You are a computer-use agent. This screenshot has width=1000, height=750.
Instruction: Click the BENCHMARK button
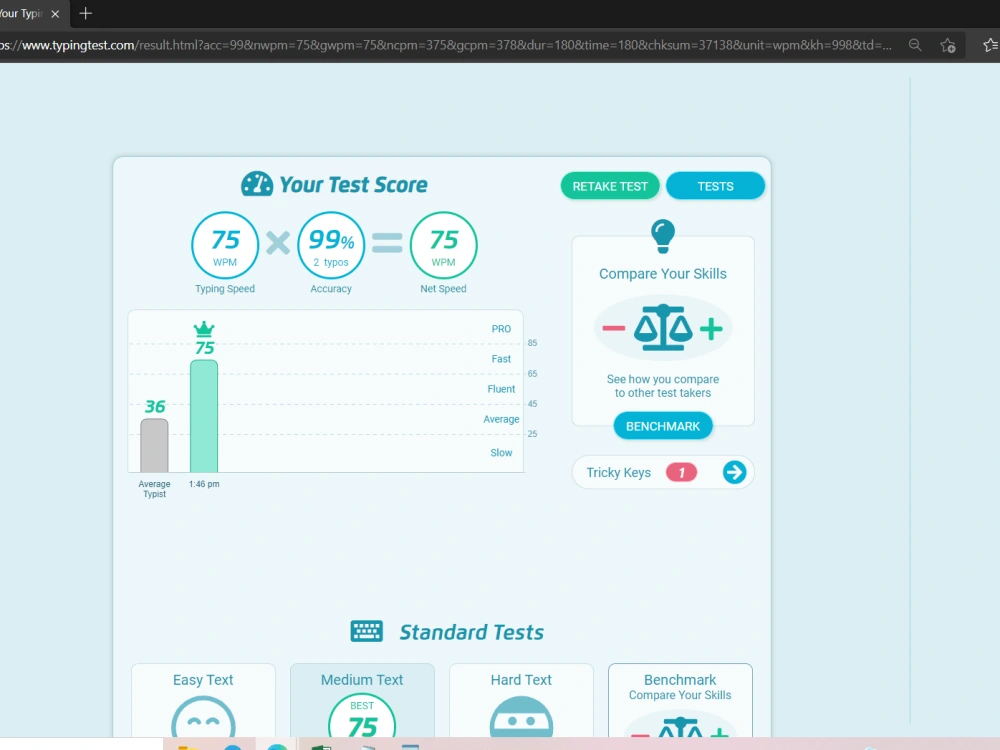(663, 426)
